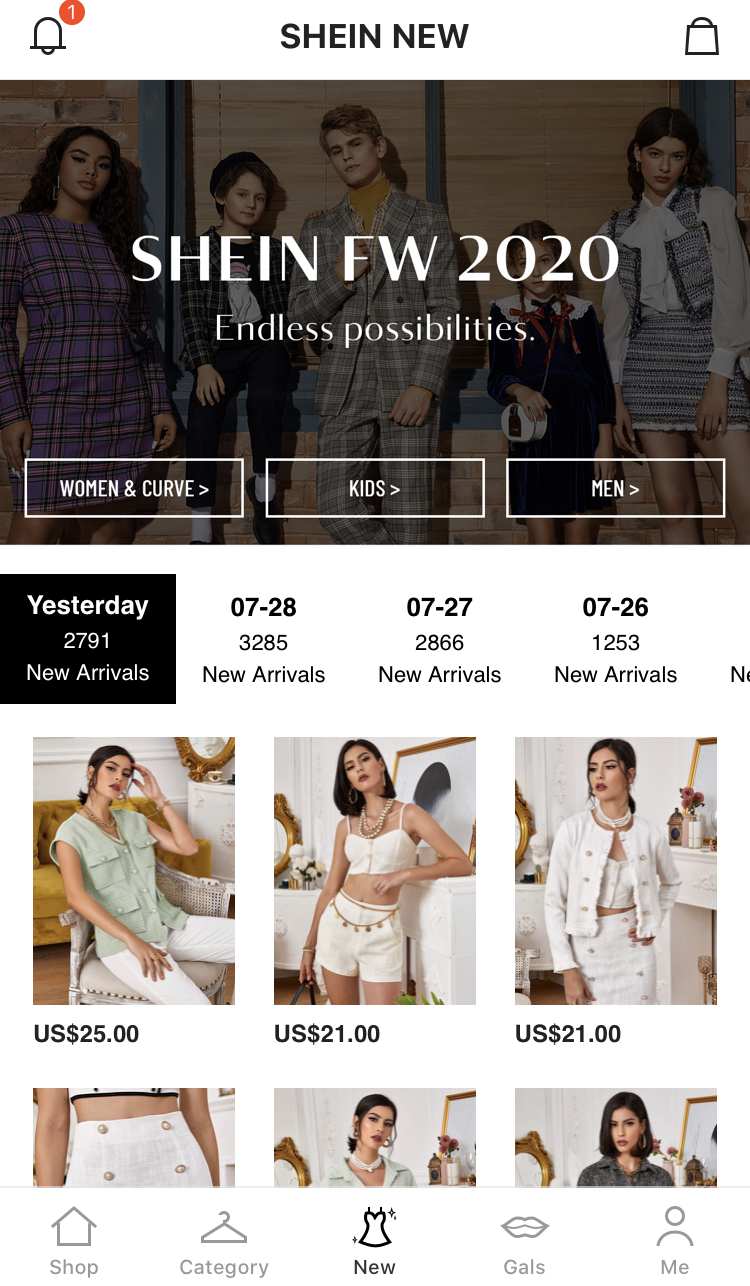Switch to the 07-28 arrivals tab
This screenshot has width=750, height=1286.
click(x=264, y=640)
